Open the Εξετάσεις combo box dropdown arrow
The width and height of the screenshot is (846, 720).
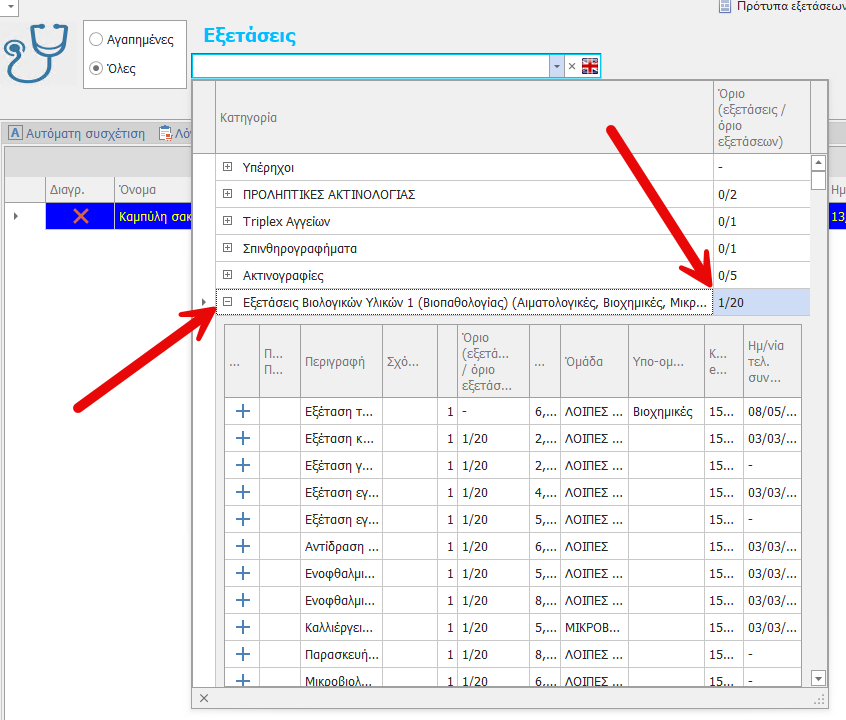(x=556, y=66)
